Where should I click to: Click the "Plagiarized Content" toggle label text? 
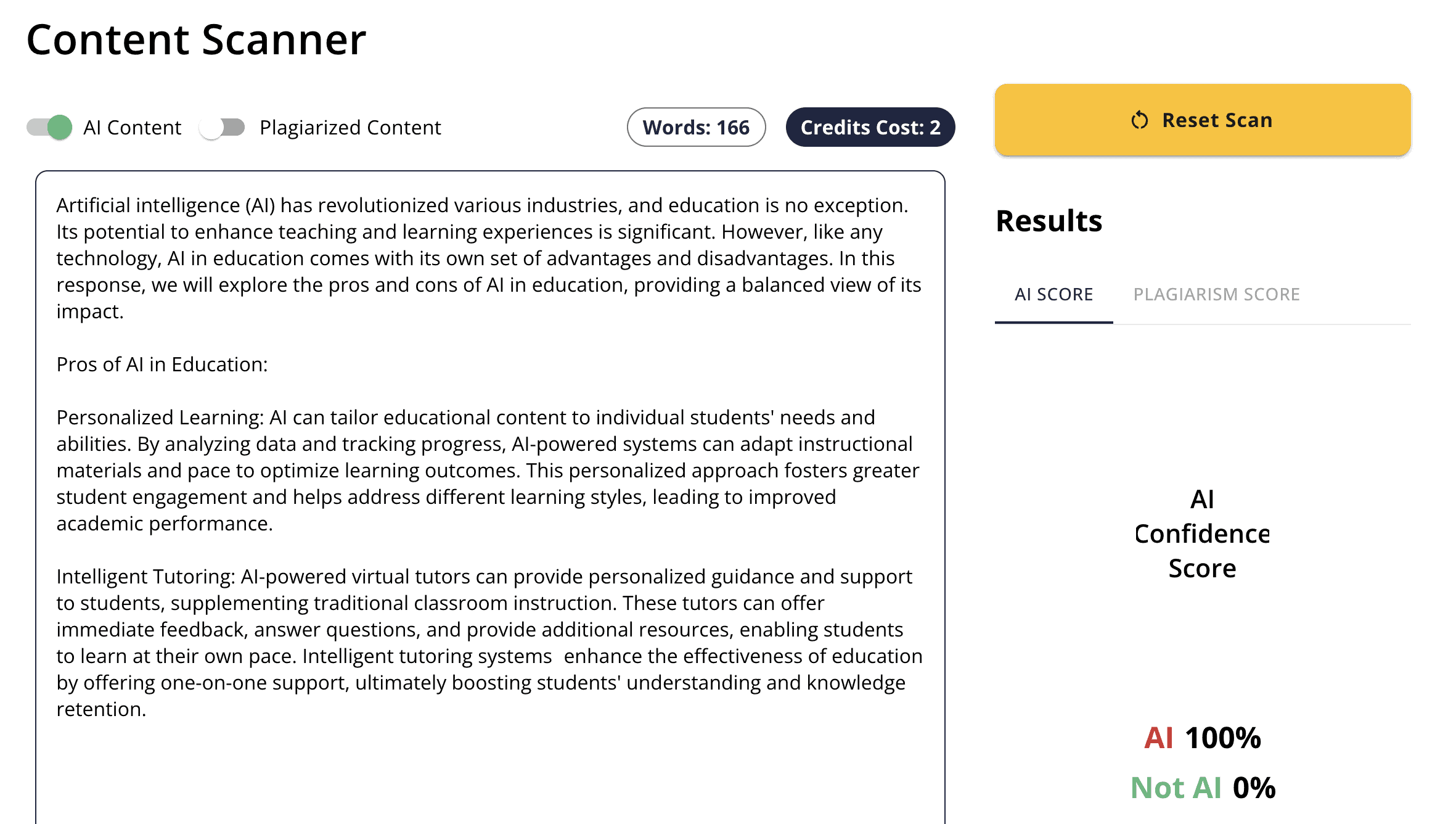pos(350,128)
